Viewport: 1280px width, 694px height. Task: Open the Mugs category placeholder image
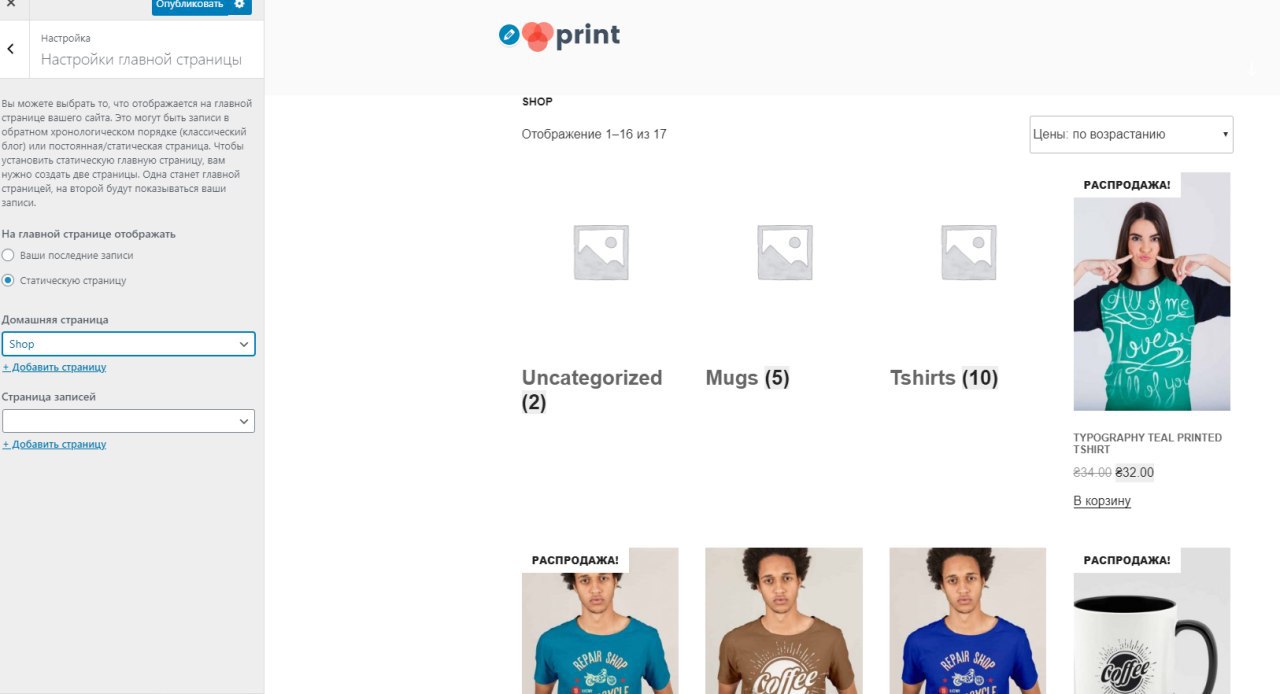pos(784,251)
